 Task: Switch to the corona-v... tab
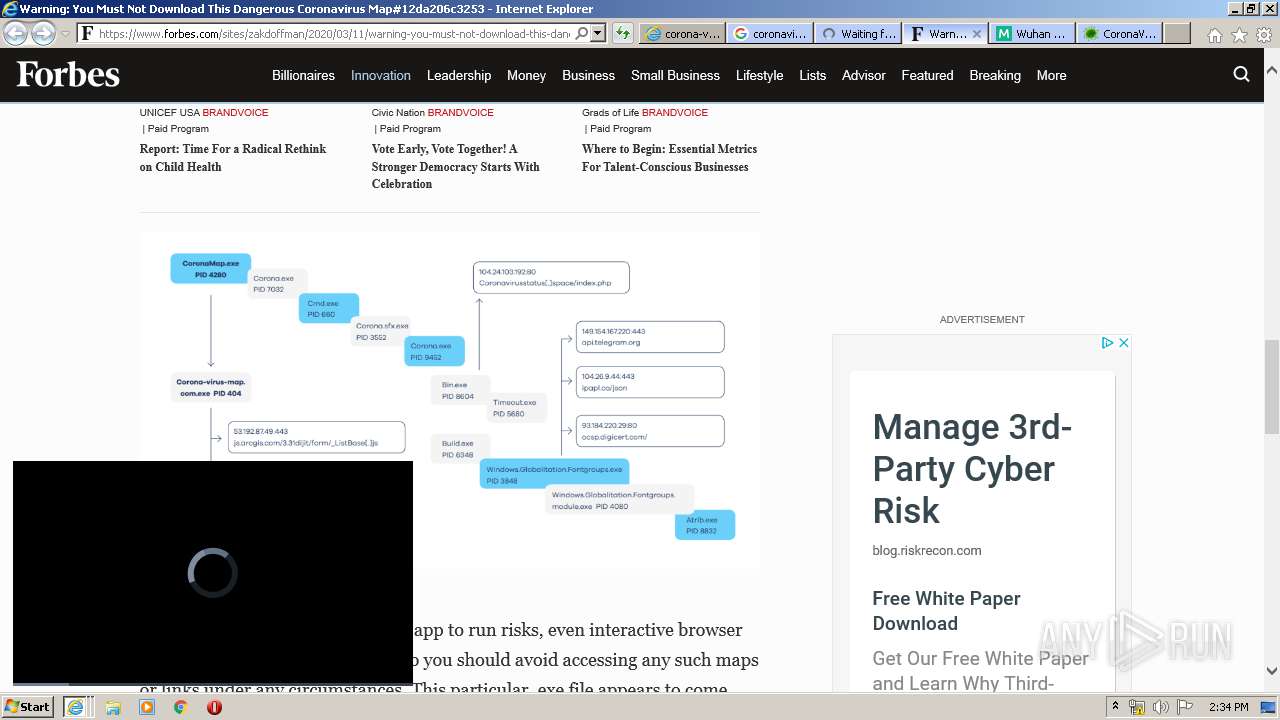683,33
